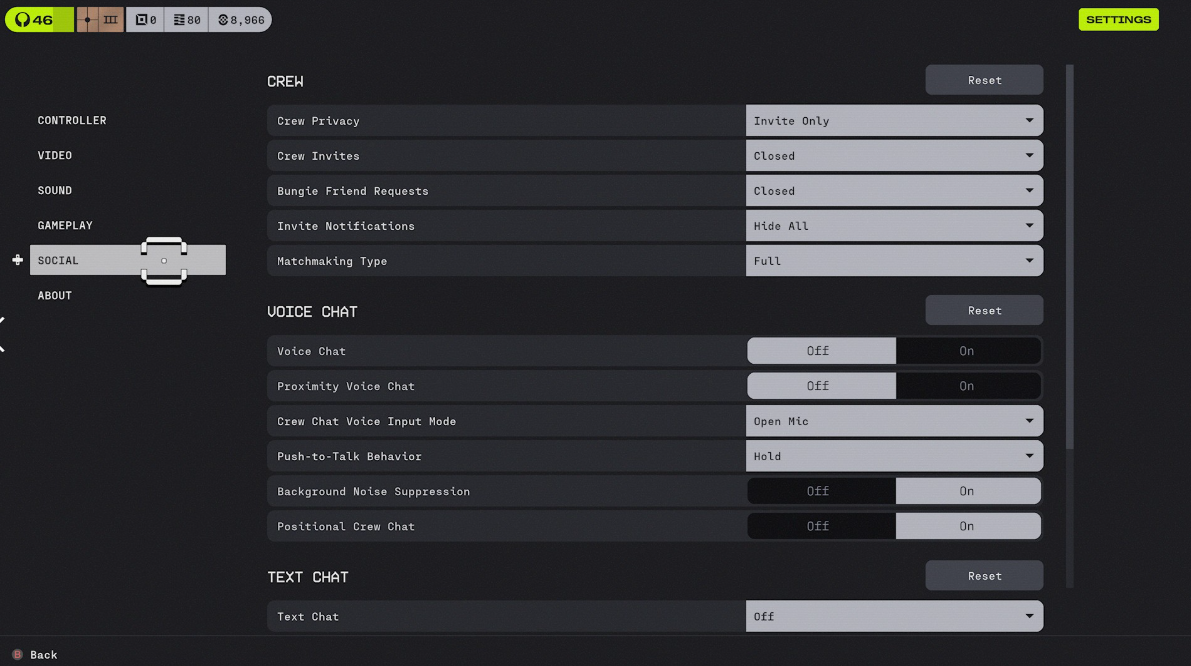Turn off Background Noise Suppression
Viewport: 1191px width, 666px height.
(818, 491)
